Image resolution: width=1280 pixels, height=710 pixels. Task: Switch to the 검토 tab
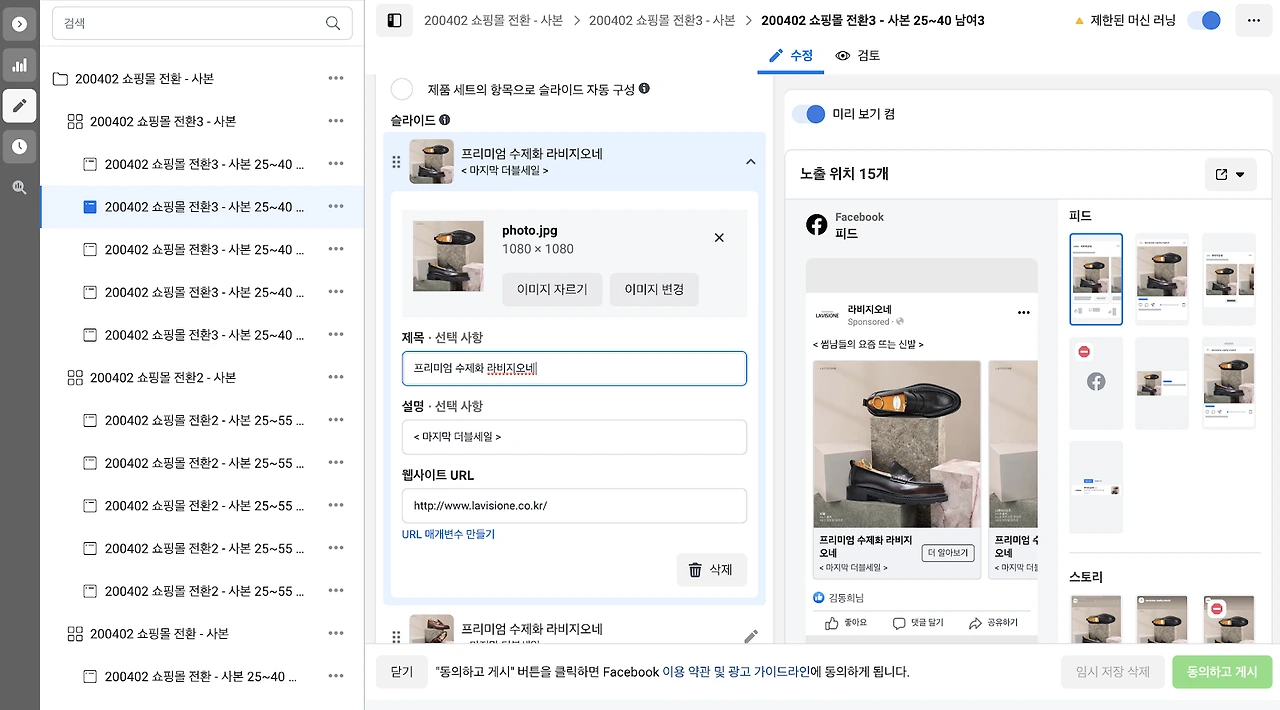[x=858, y=56]
